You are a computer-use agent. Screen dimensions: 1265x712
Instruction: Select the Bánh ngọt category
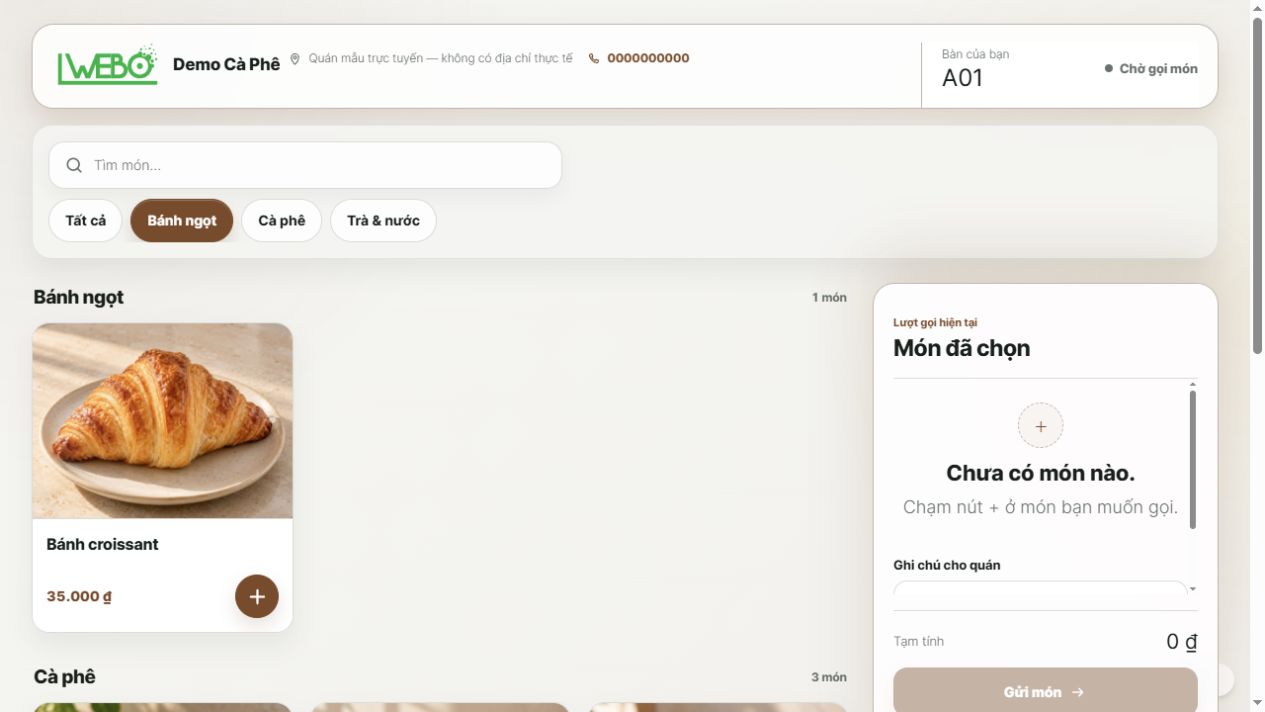[x=181, y=220]
